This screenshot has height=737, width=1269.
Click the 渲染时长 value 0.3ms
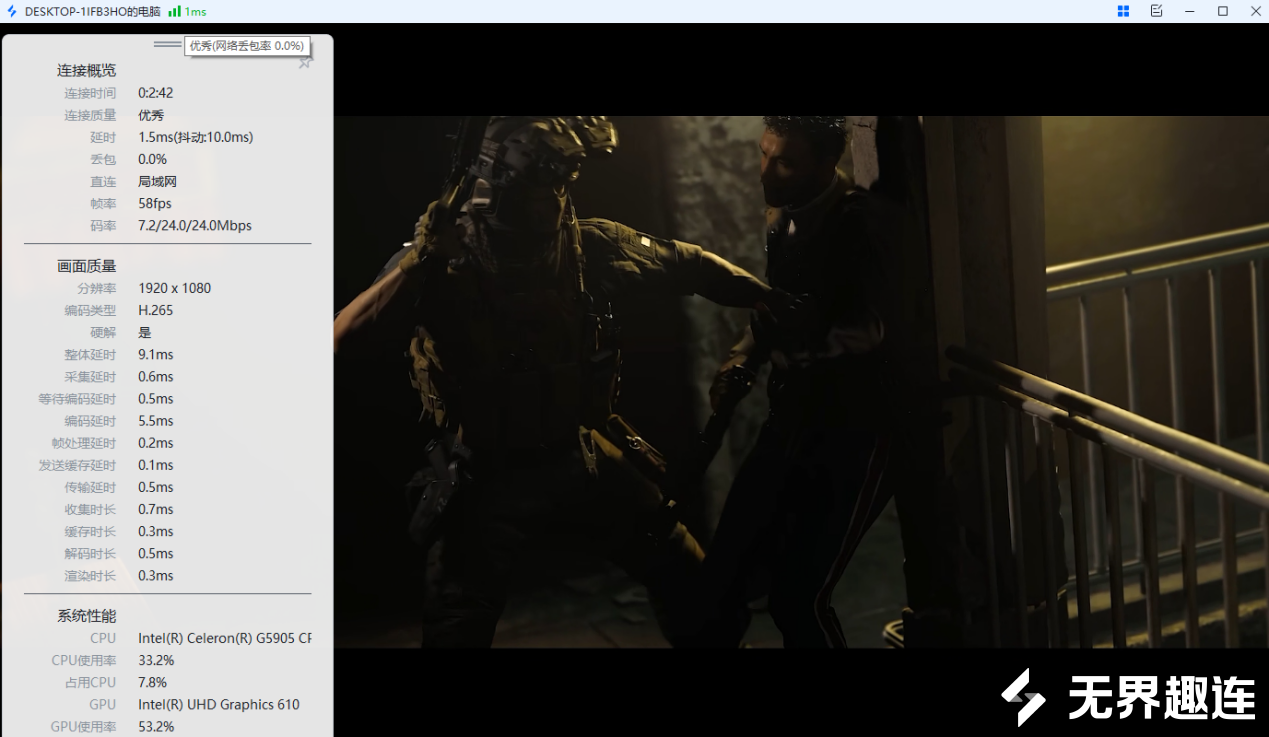(x=156, y=575)
